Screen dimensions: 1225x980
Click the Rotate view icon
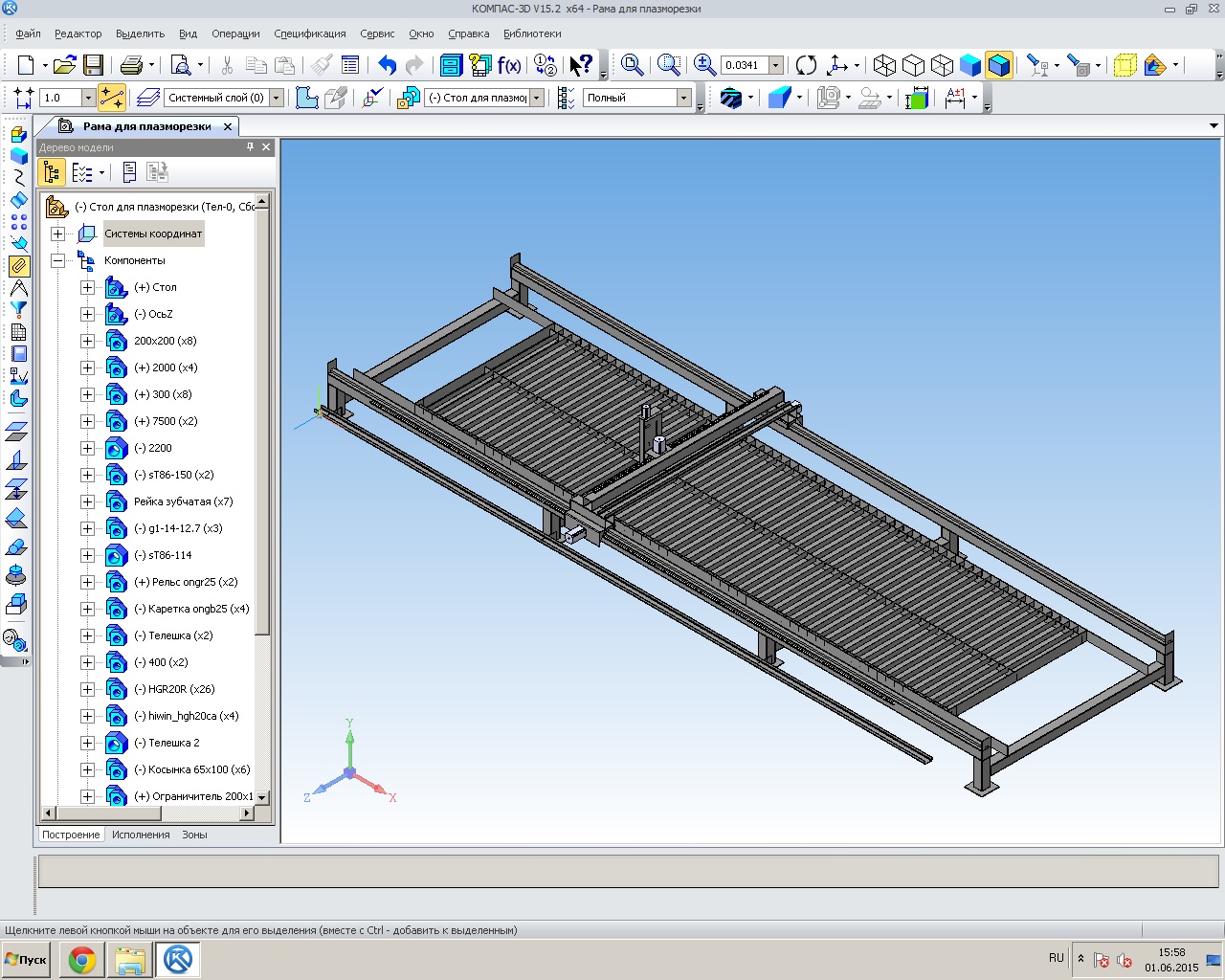pos(807,65)
